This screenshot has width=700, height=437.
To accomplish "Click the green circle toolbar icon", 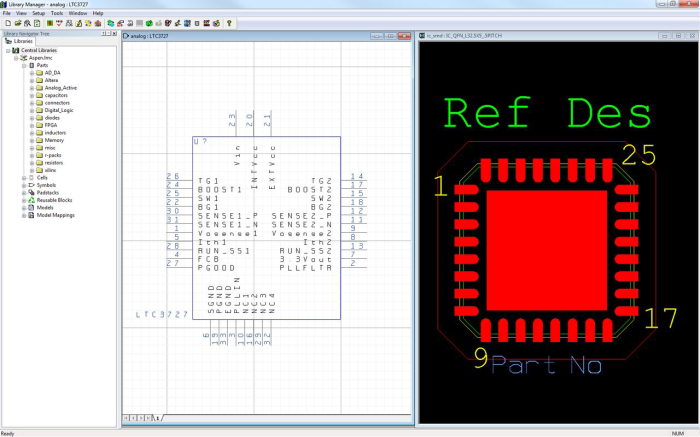I will click(x=149, y=23).
